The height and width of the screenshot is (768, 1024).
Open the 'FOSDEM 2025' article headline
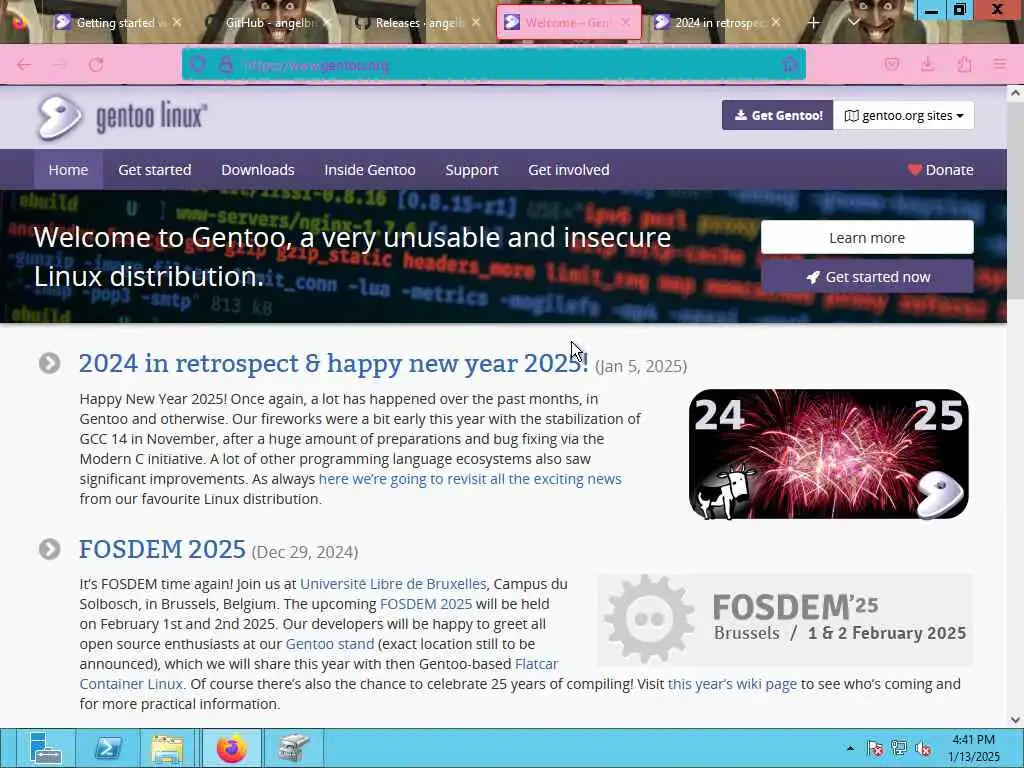coord(163,549)
